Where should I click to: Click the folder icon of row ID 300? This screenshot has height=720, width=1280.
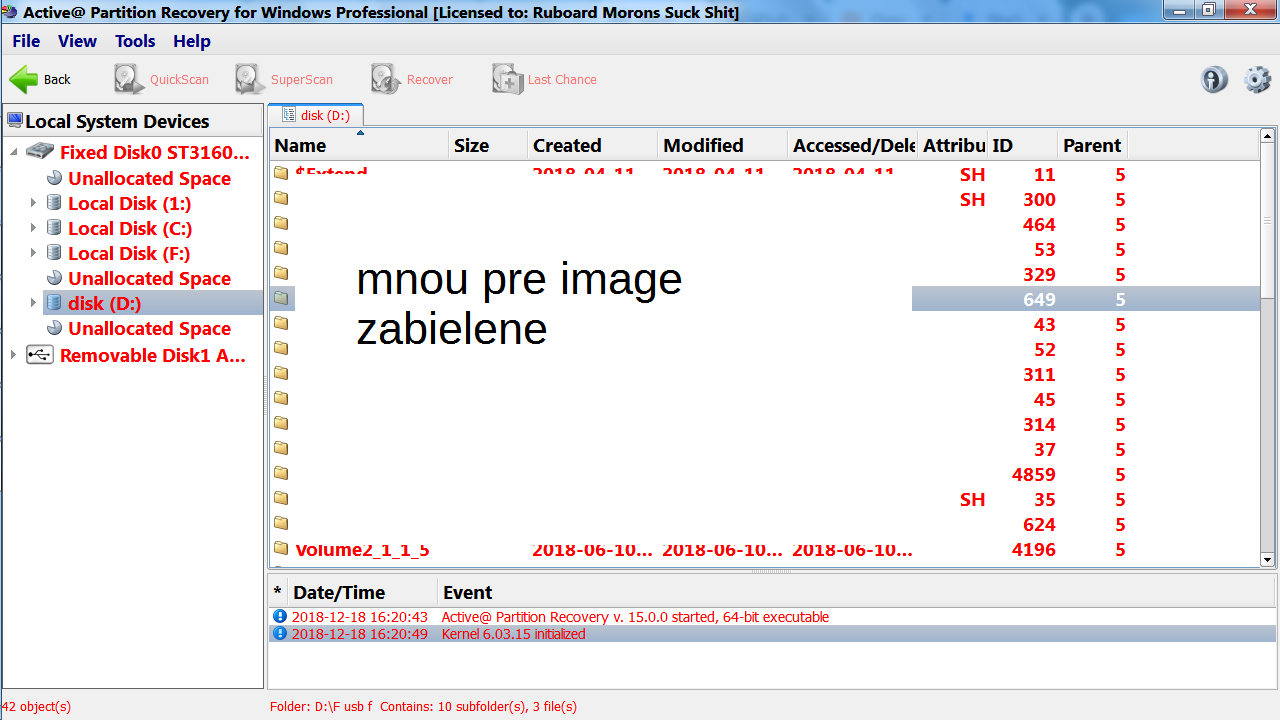[x=281, y=198]
